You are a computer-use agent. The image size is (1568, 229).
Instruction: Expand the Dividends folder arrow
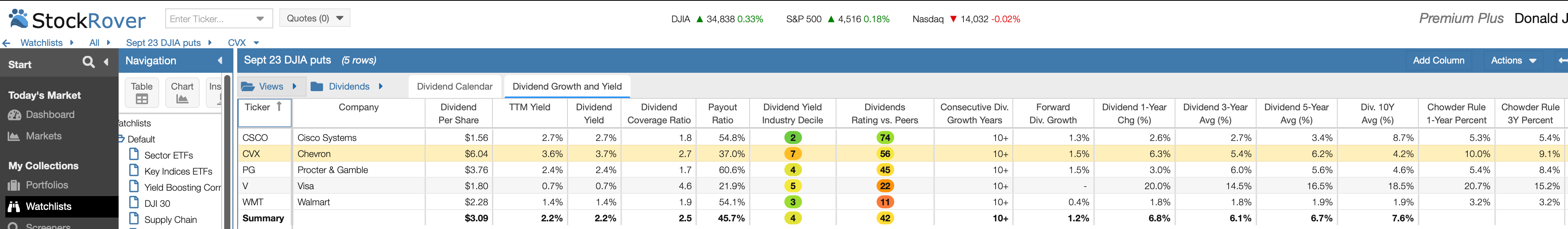(x=380, y=87)
